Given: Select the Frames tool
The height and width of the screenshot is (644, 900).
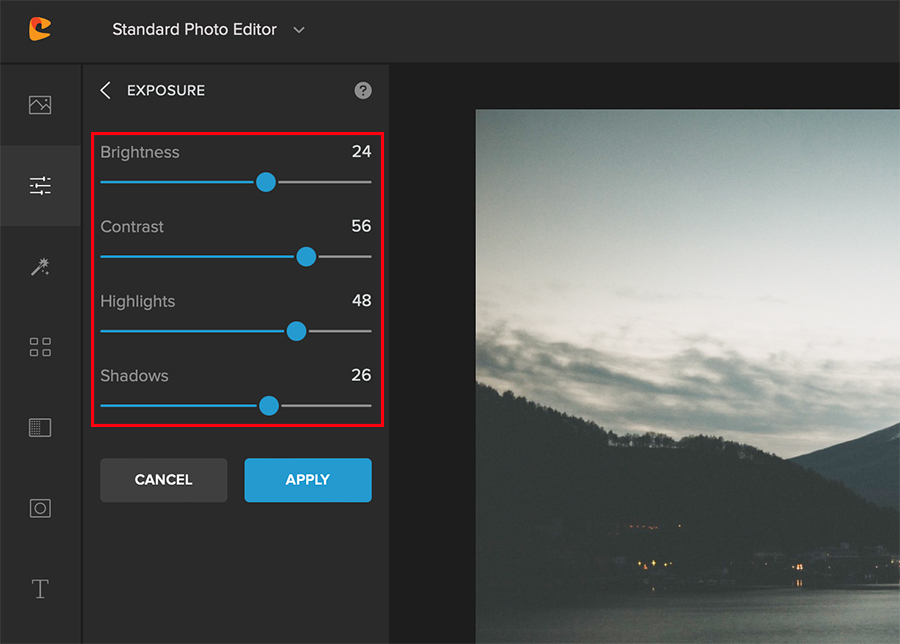Looking at the screenshot, I should tap(40, 427).
